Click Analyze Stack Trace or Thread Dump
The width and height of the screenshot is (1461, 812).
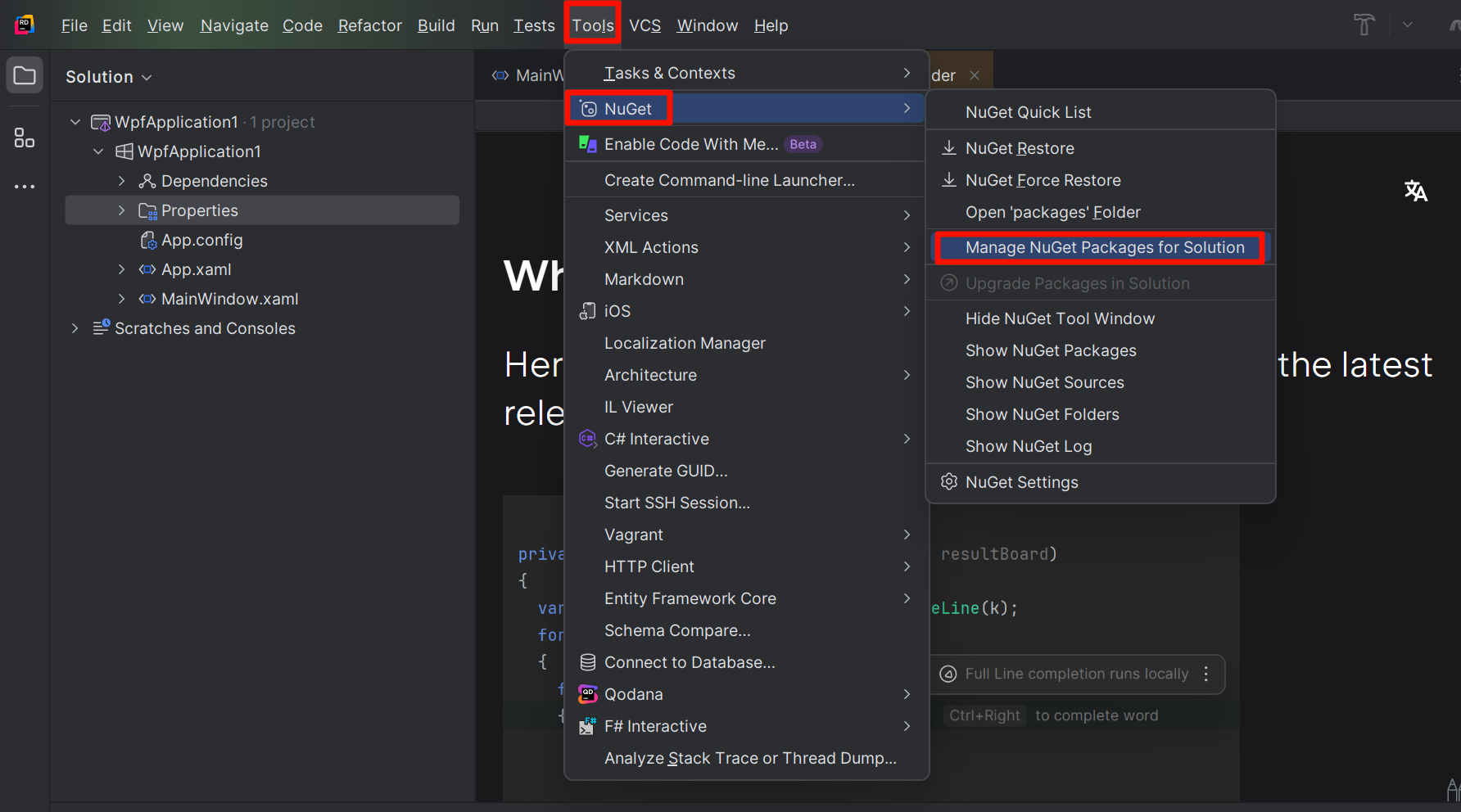pos(746,758)
